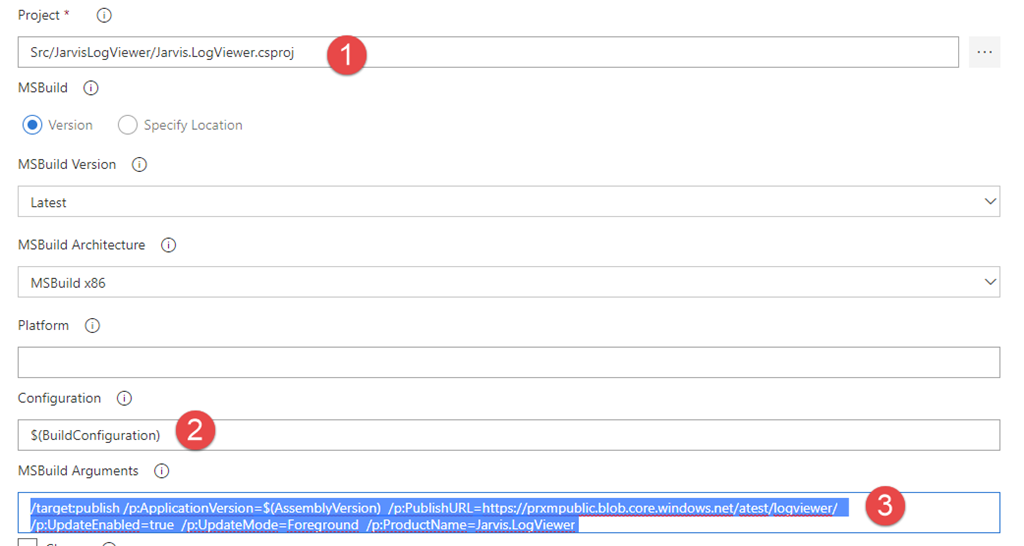The width and height of the screenshot is (1024, 546).
Task: Focus the empty Platform text field
Action: pos(508,362)
